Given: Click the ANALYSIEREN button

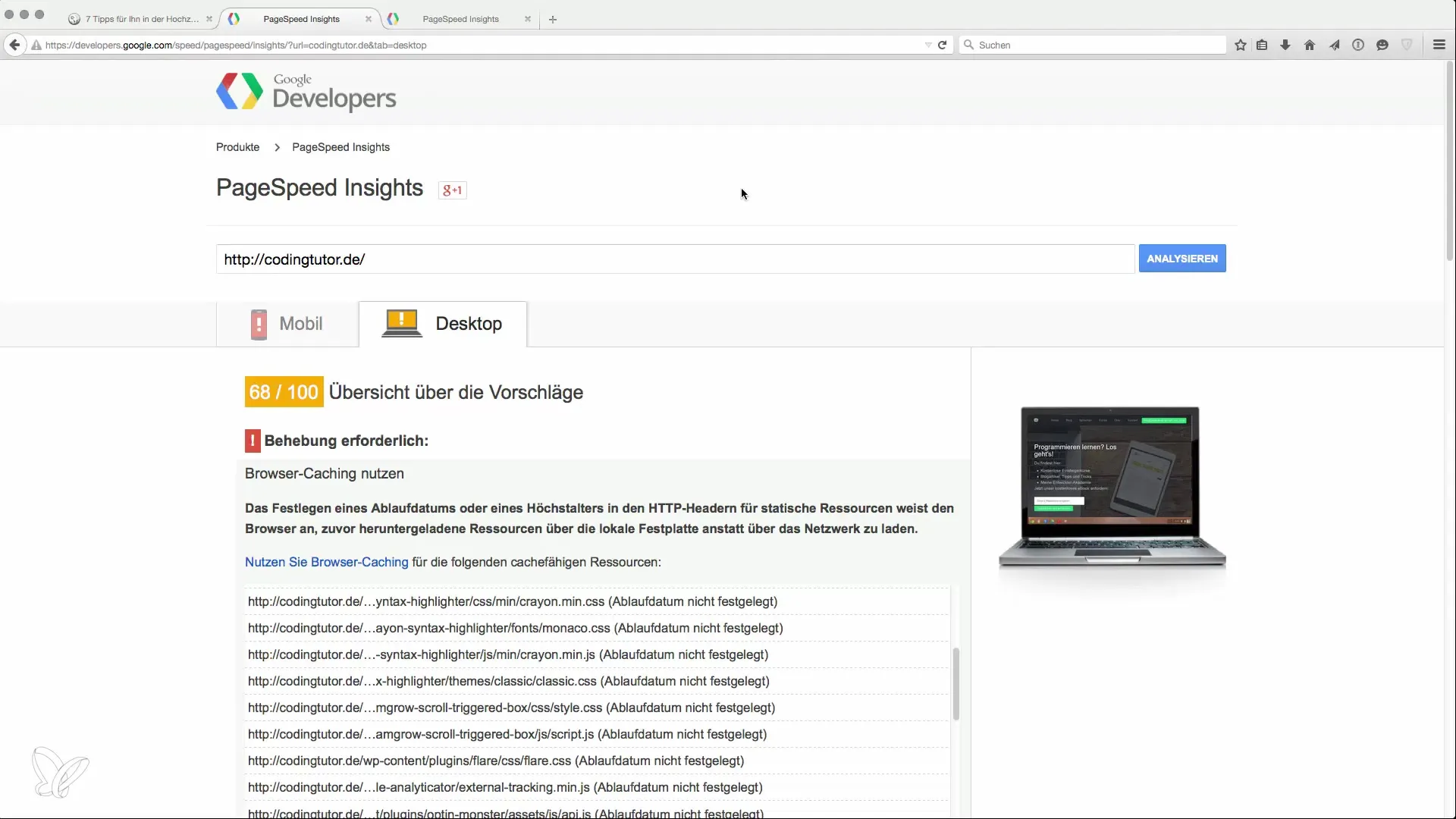Looking at the screenshot, I should coord(1182,259).
